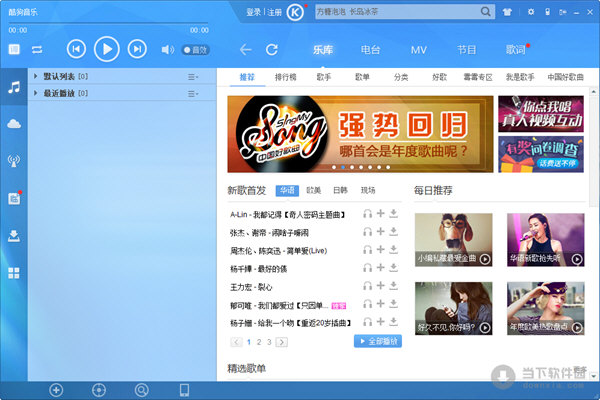Open the desktop lyrics icon beside repeat

tap(14, 49)
